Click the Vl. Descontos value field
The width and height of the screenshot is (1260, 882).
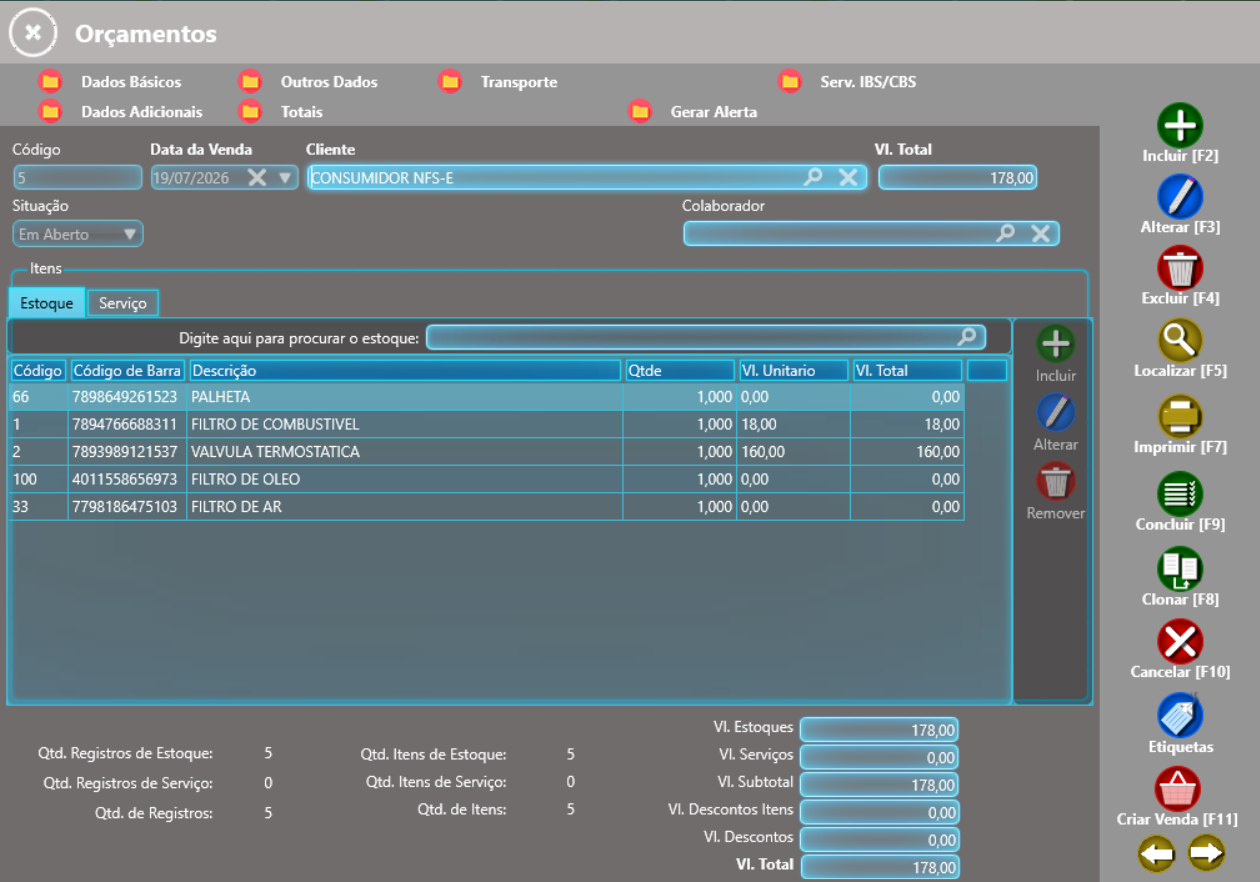coord(879,839)
